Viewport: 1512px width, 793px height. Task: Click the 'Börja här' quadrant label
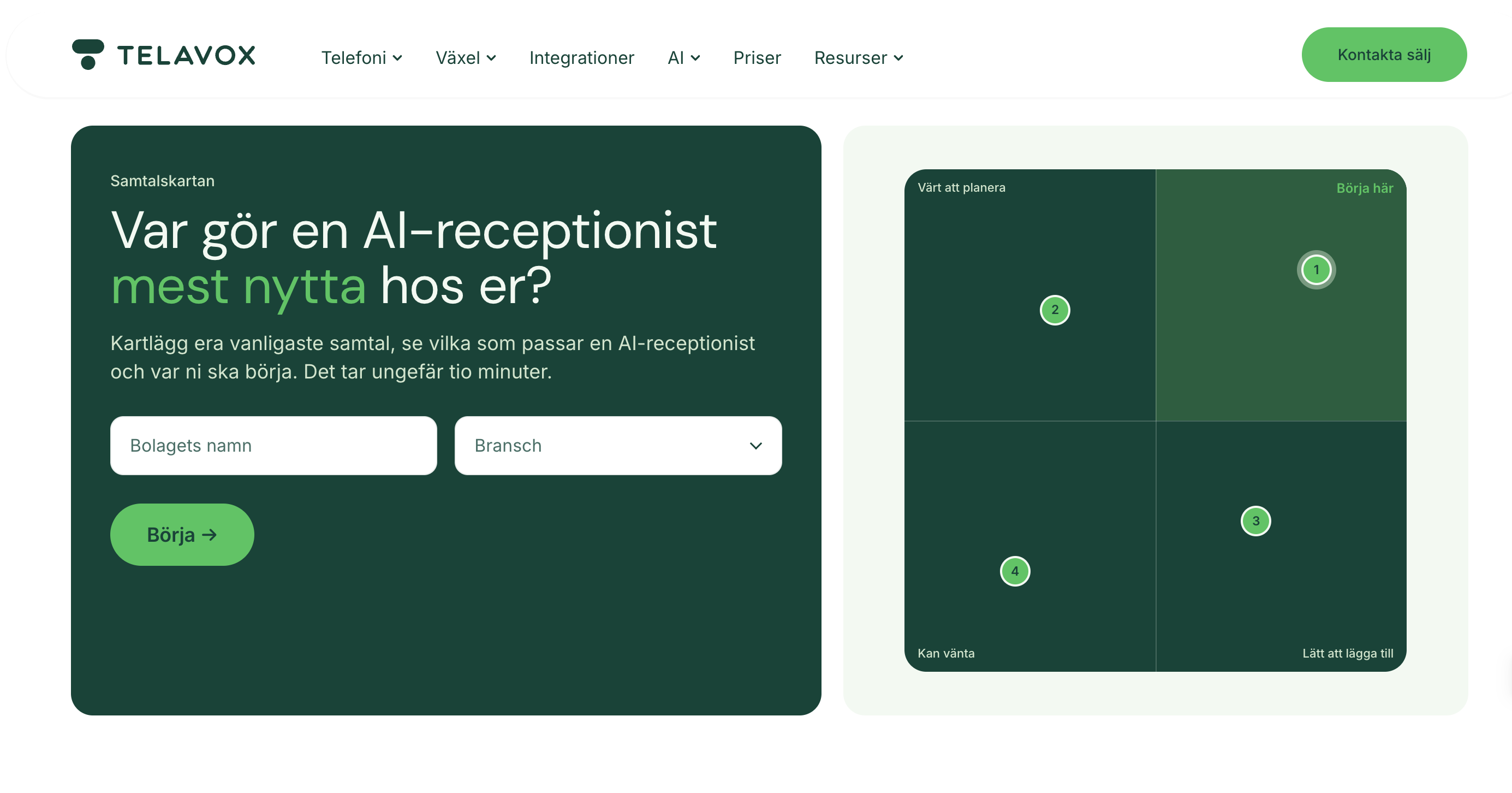(x=1365, y=188)
